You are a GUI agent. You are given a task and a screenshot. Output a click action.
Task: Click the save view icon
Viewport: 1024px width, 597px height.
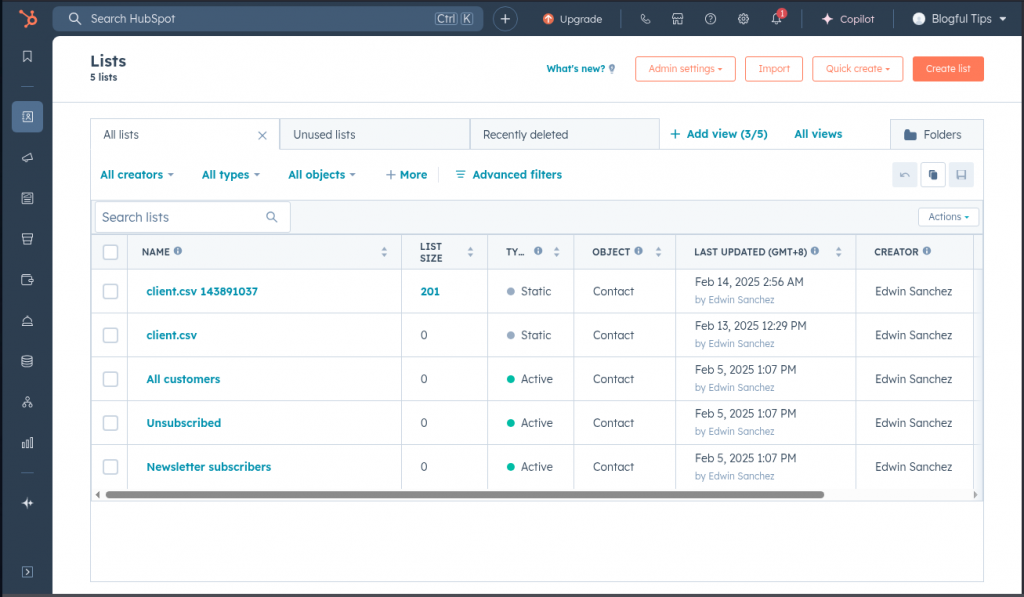[961, 174]
